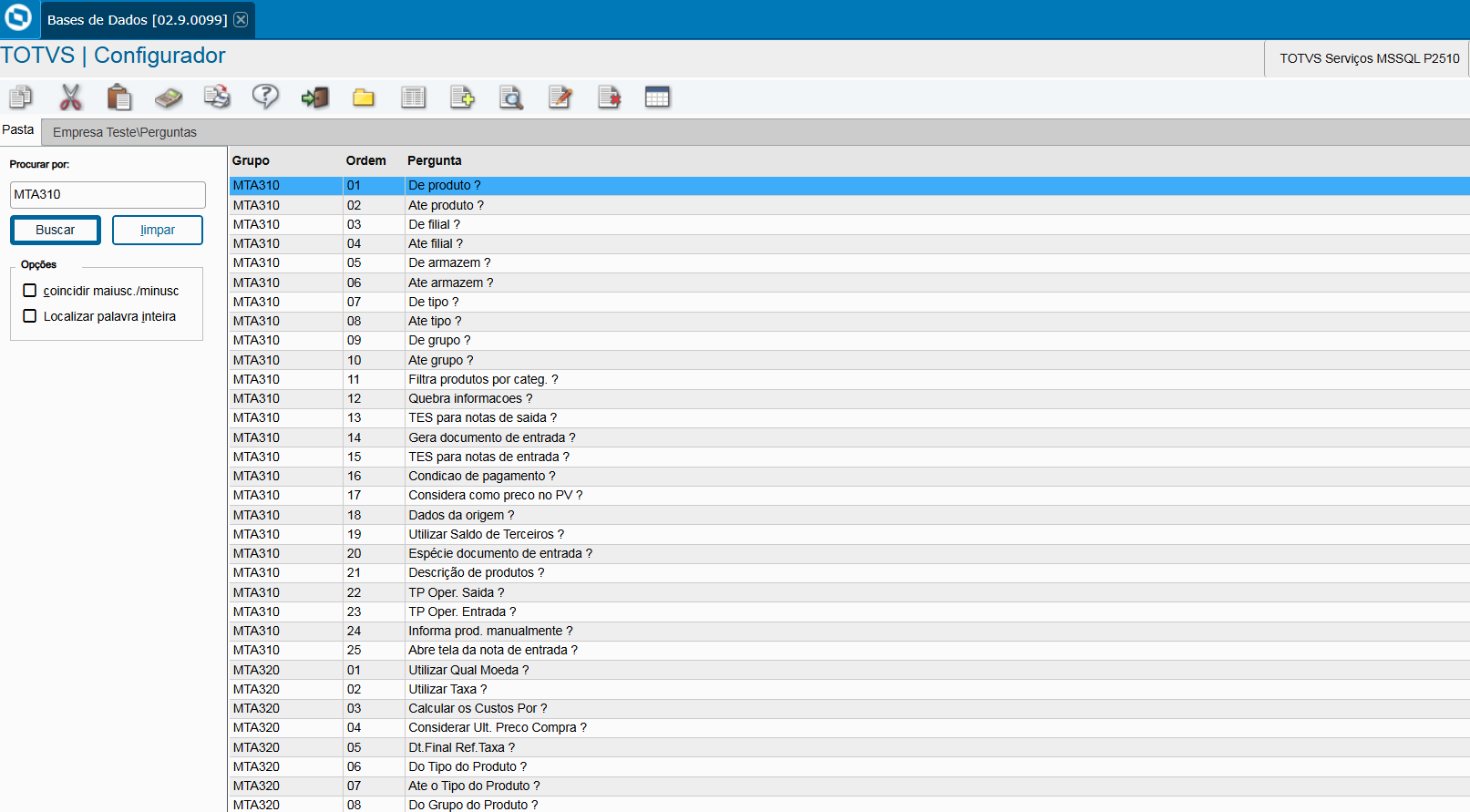This screenshot has height=812, width=1470.
Task: Select the row 'Descrição de produtos ?'
Action: [849, 572]
